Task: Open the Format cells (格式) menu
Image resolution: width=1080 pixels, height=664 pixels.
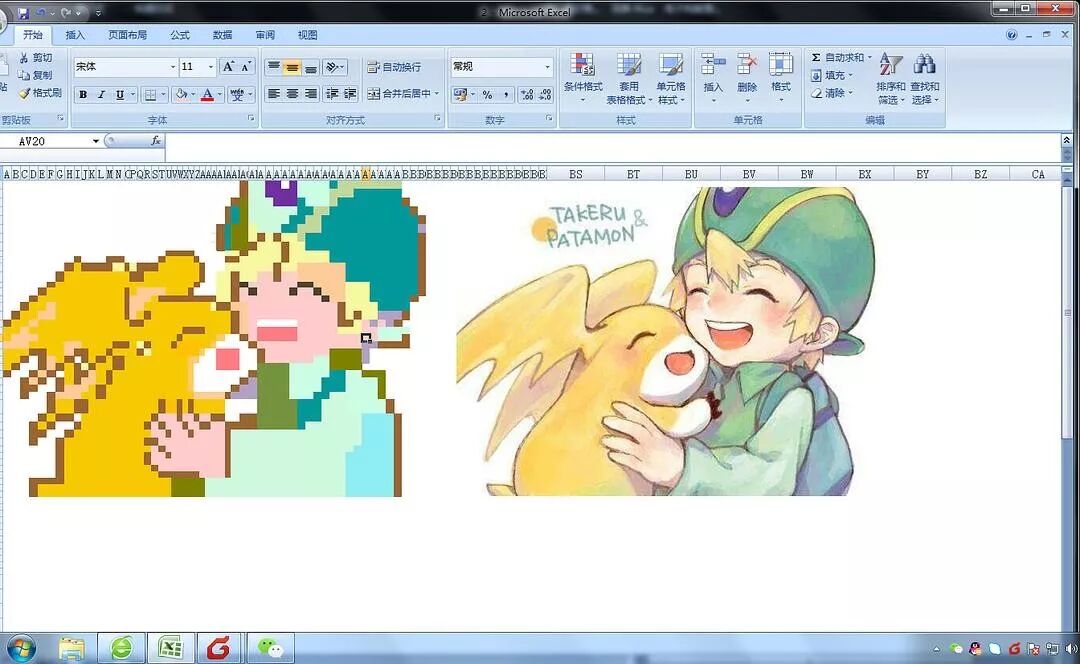Action: (x=780, y=78)
